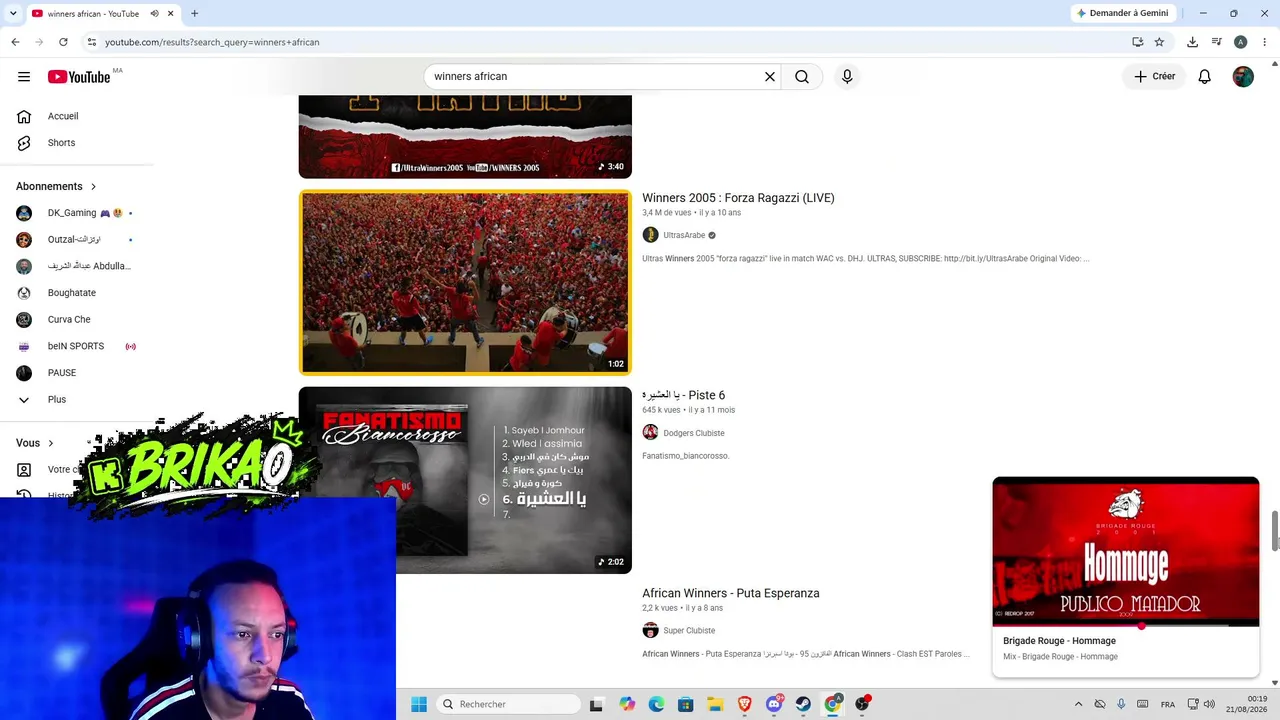The image size is (1280, 720).
Task: Click the Créer button
Action: pyautogui.click(x=1154, y=76)
